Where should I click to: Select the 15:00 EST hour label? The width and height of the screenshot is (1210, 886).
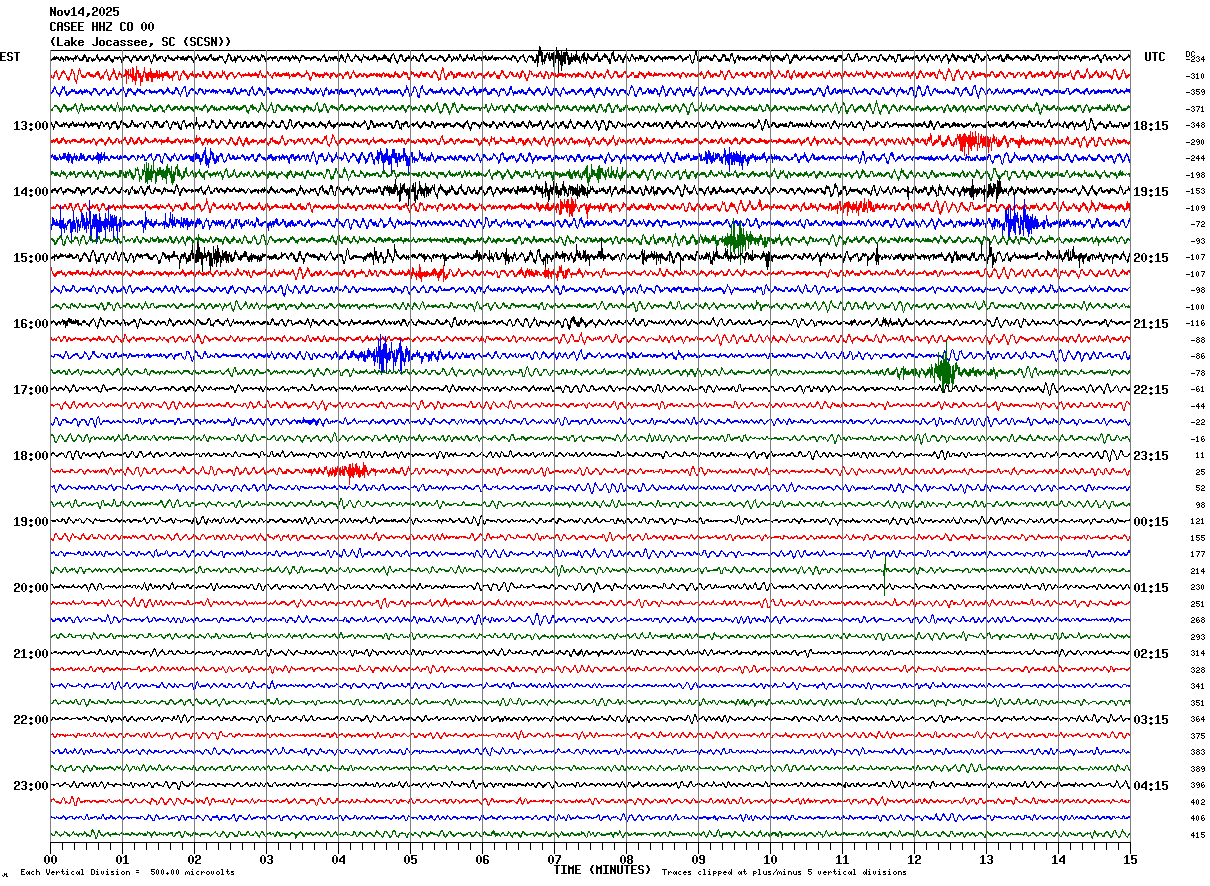pos(31,258)
